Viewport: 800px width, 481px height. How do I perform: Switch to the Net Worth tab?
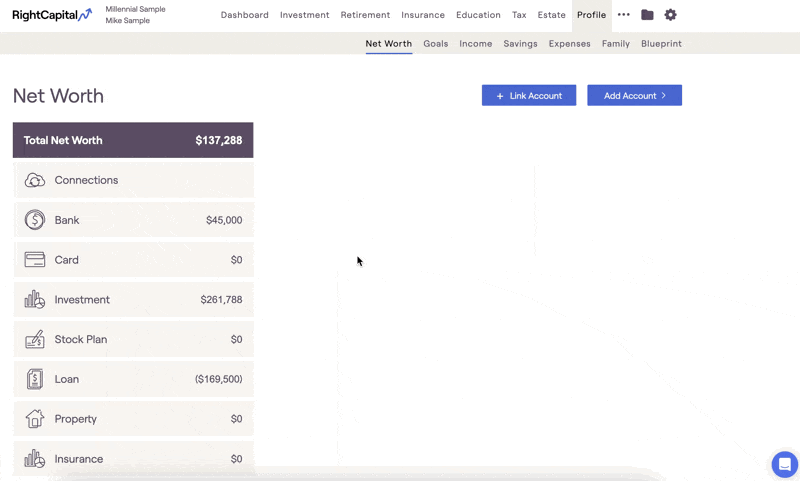coord(388,43)
